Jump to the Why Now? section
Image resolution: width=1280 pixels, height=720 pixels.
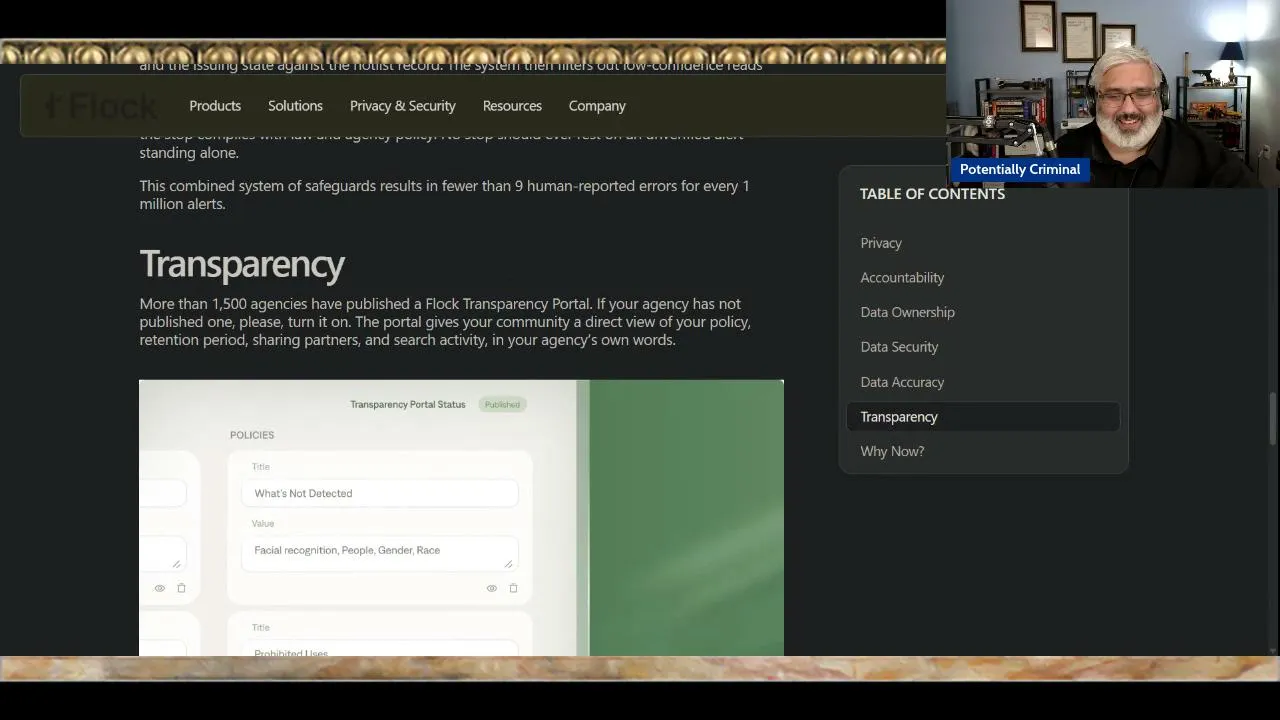click(x=892, y=452)
